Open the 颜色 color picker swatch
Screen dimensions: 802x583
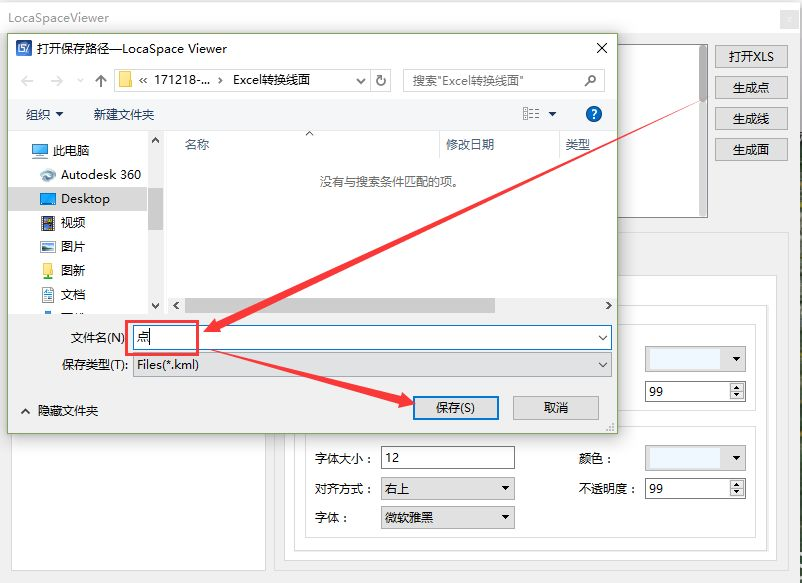click(x=695, y=458)
